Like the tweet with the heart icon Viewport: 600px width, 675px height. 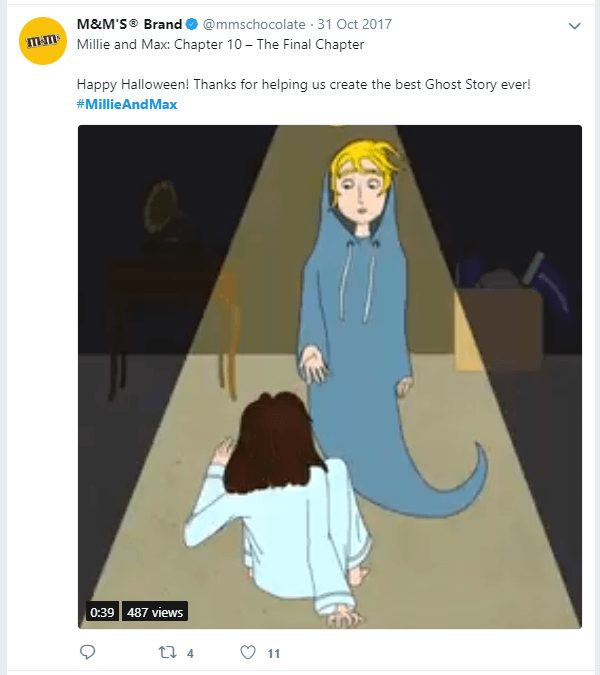248,652
